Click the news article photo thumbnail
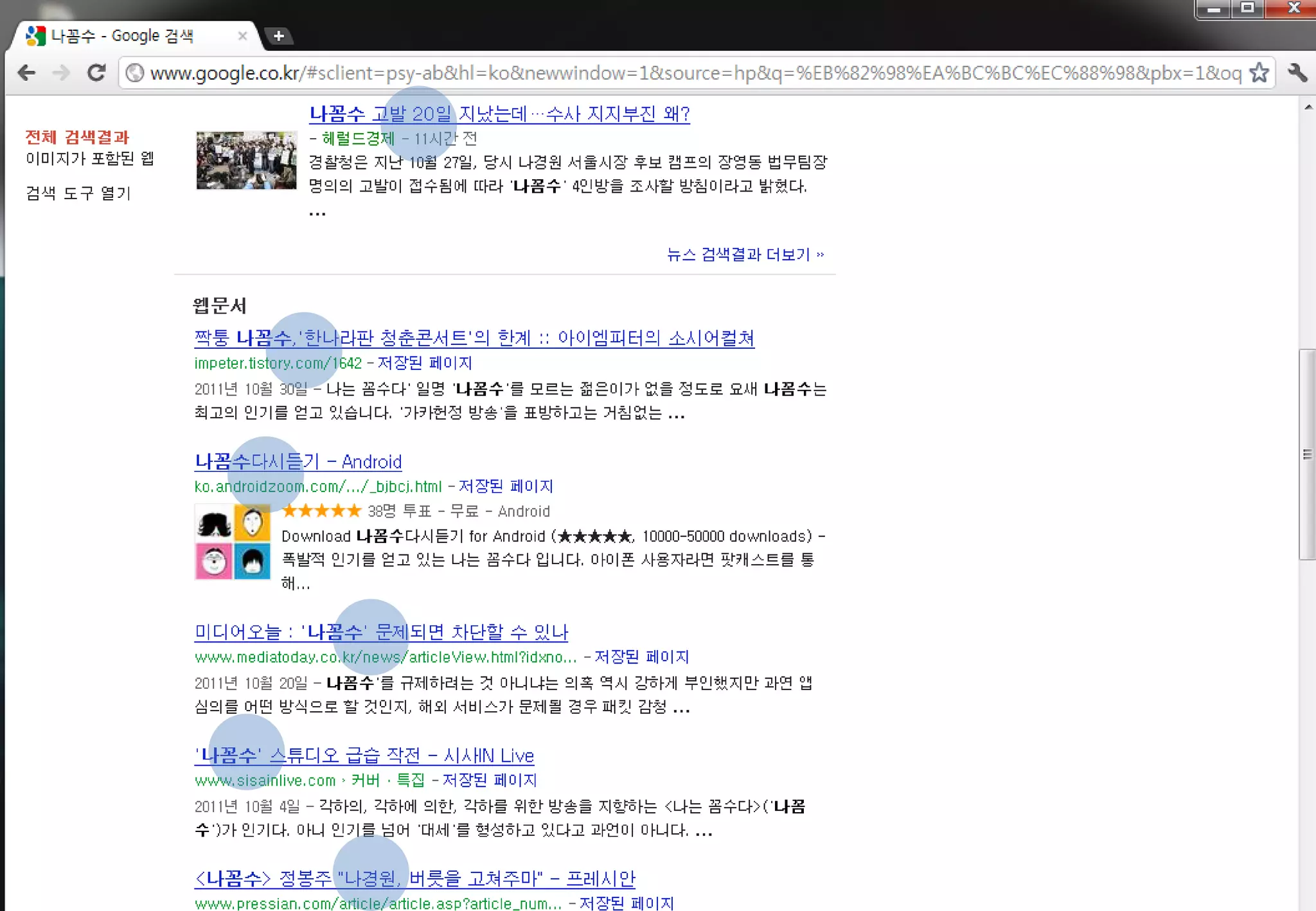 (x=246, y=161)
